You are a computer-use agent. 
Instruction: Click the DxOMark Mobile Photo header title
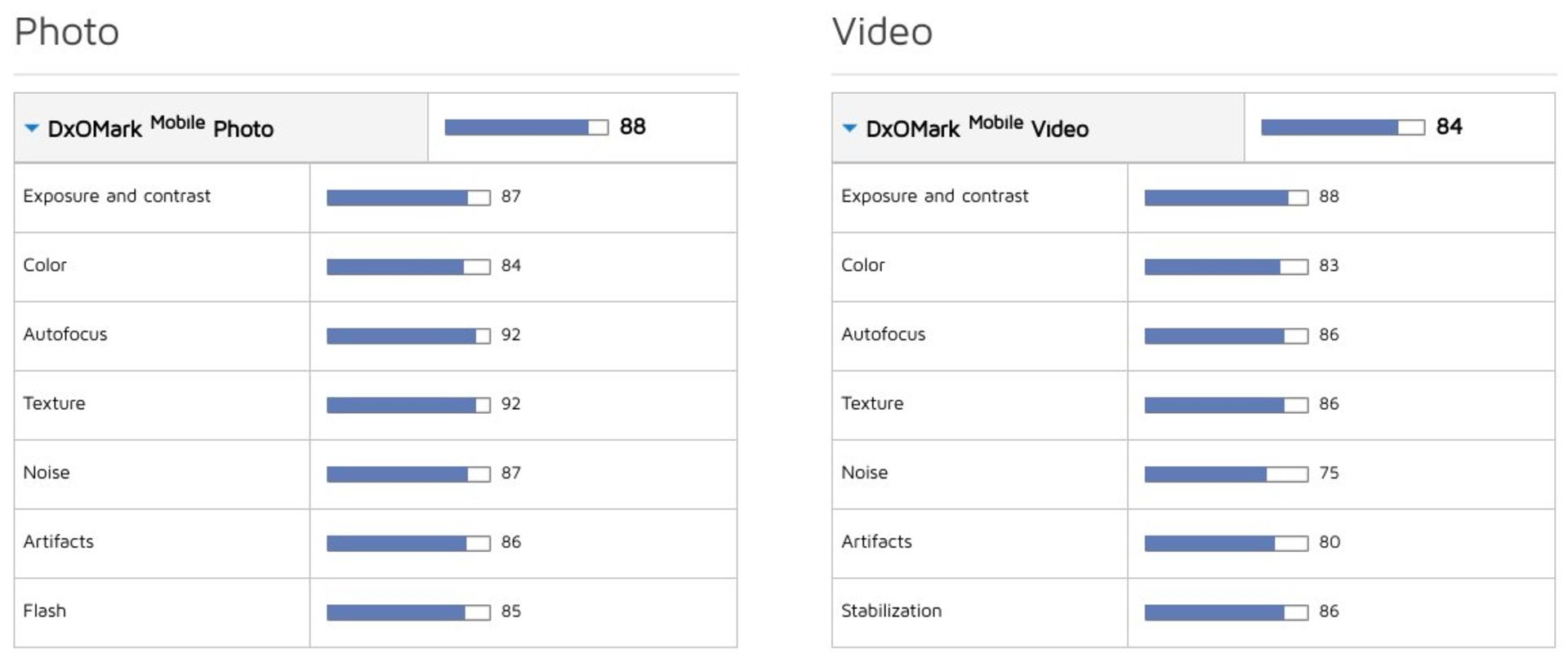click(x=160, y=128)
